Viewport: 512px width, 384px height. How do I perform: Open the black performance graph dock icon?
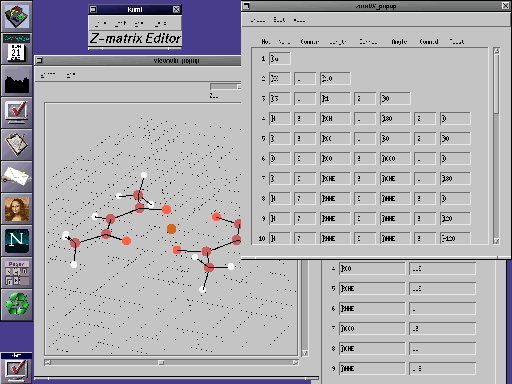pyautogui.click(x=17, y=81)
